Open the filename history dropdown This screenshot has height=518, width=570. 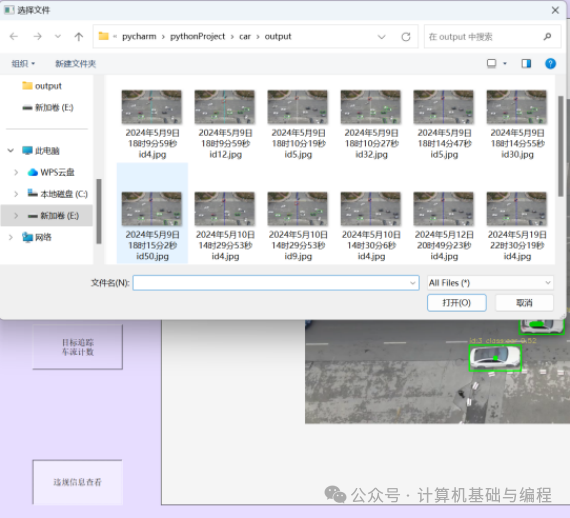(413, 283)
